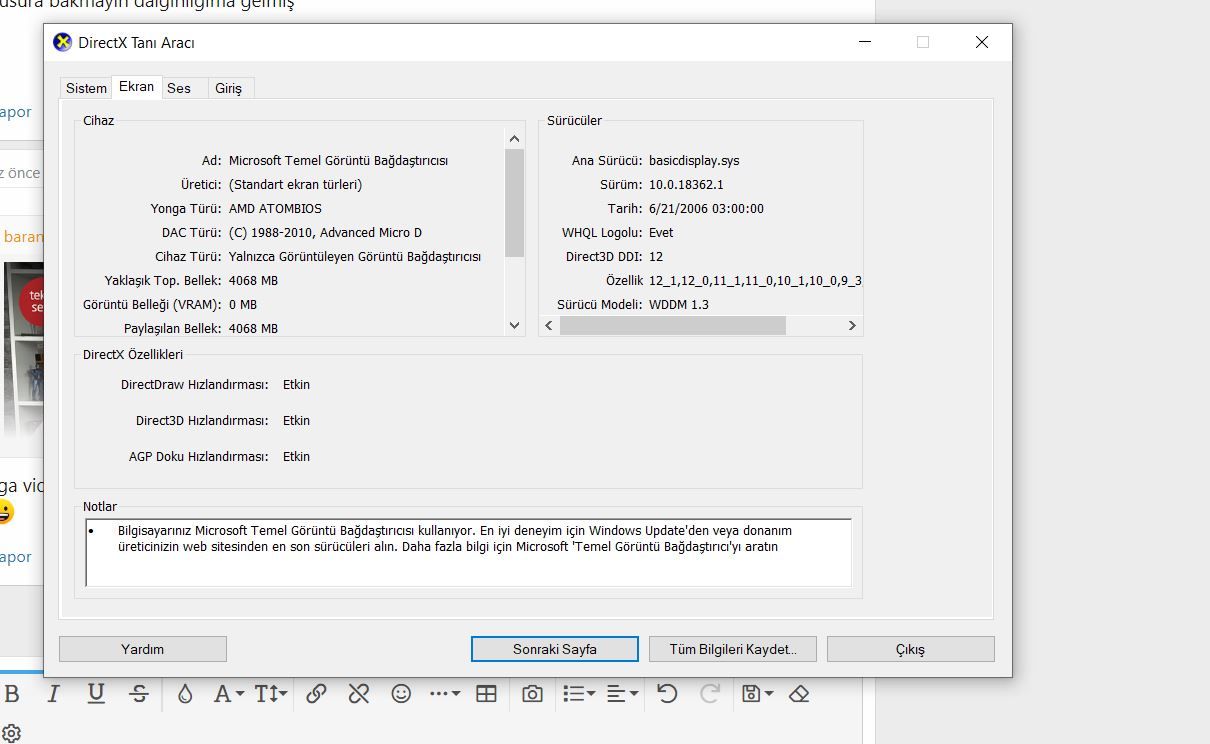Click the Sürücüler panel scroll left arrow

(x=549, y=325)
